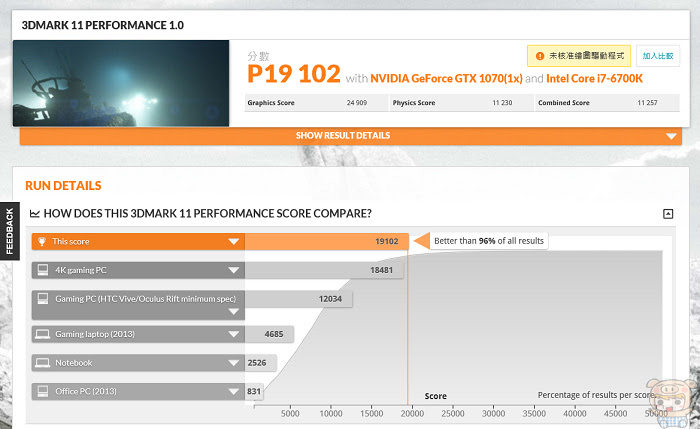Click the 3DMARK 11 PERFORMANCE 1.0 title
700x429 pixels.
[103, 25]
